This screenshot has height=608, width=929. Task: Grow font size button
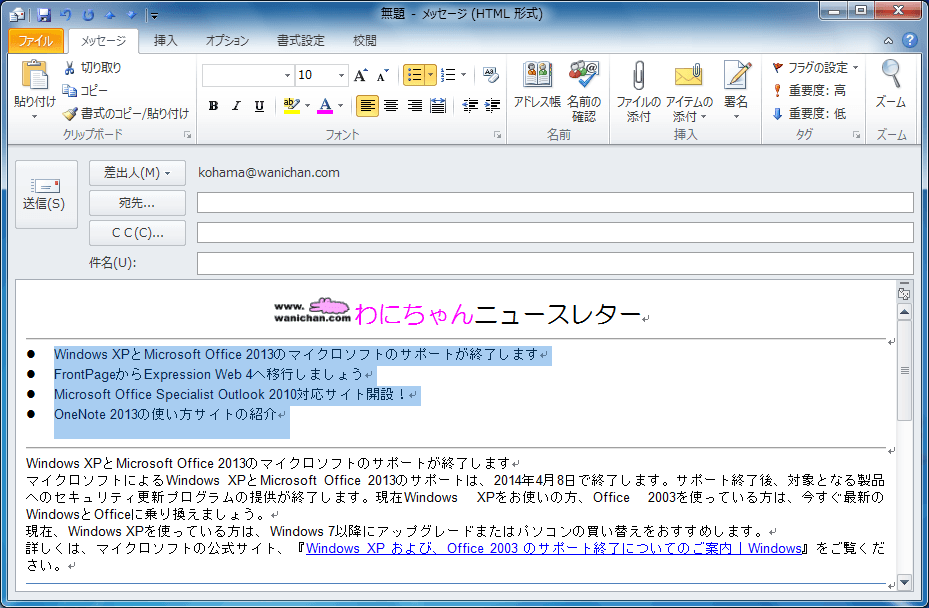pos(360,75)
